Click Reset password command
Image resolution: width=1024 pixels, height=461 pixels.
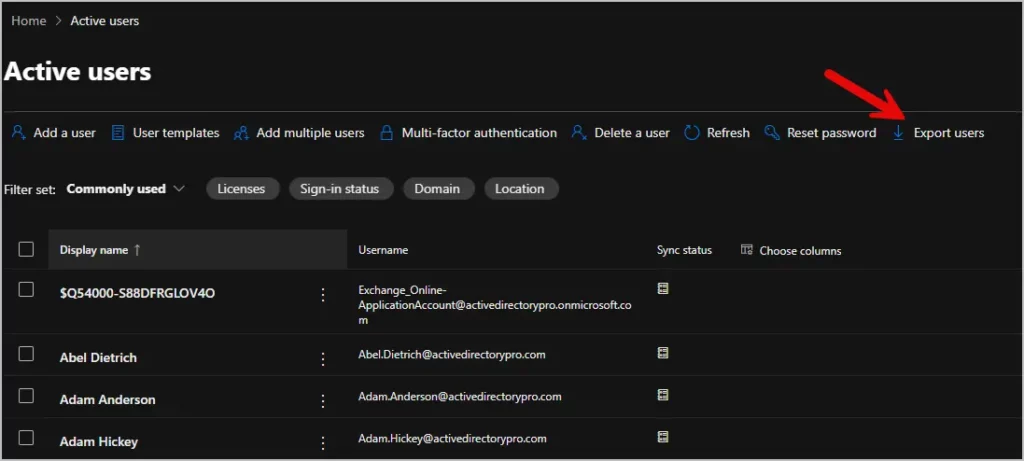[x=831, y=133]
